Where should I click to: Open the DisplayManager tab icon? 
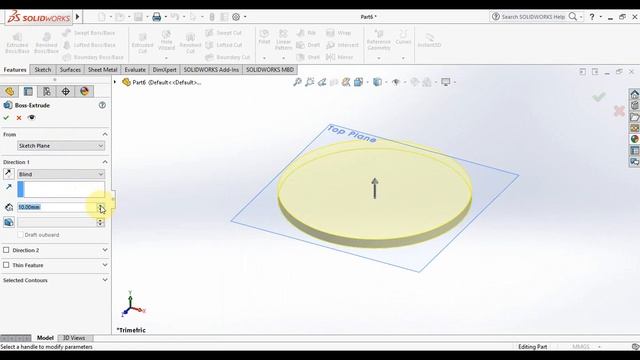[84, 91]
